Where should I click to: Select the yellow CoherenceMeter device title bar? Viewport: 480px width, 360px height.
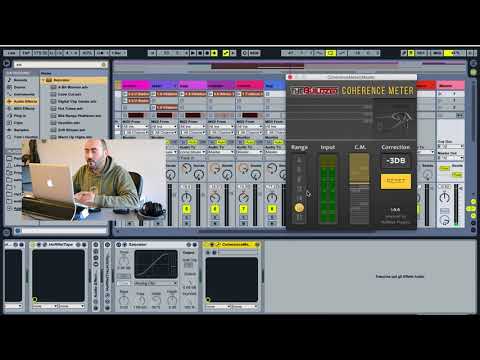232,245
